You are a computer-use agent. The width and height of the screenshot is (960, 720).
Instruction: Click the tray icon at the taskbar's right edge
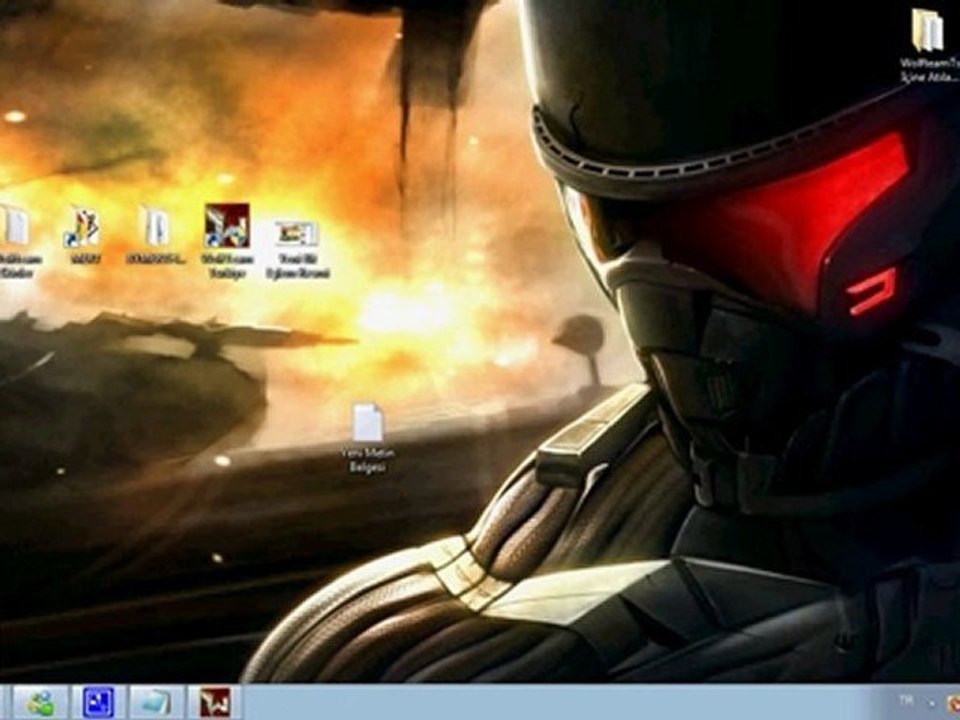pyautogui.click(x=953, y=703)
